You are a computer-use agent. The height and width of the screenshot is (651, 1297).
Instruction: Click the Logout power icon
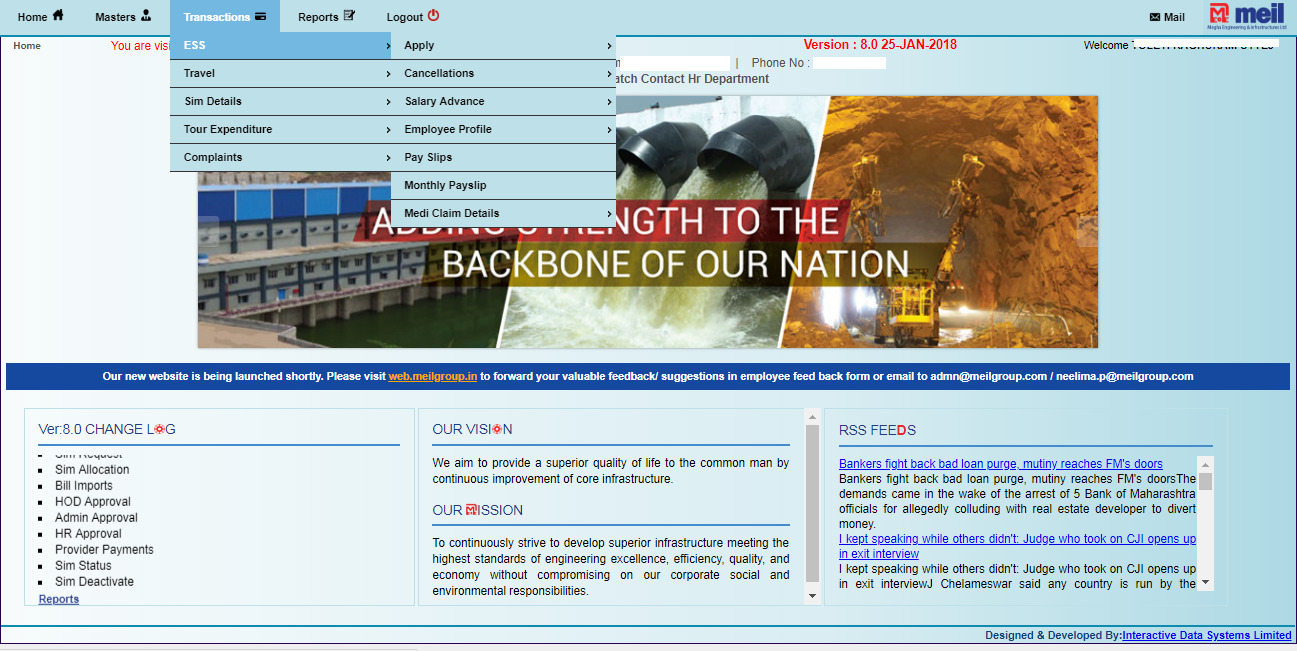tap(432, 15)
